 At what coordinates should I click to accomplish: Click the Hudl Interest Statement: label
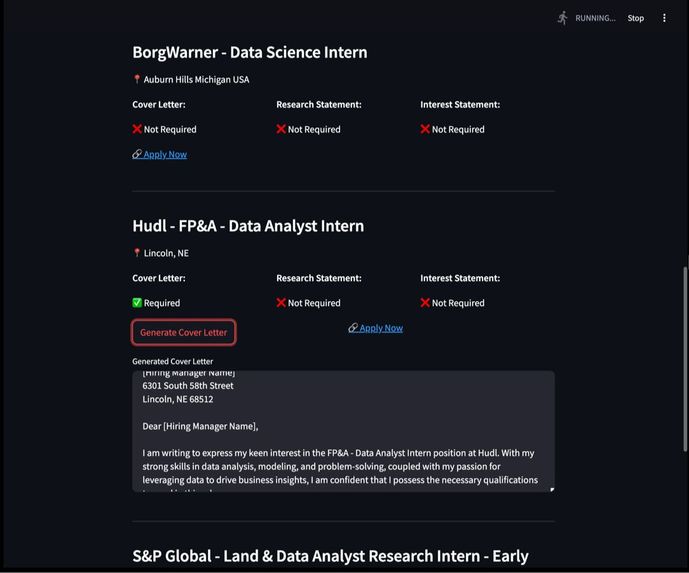[460, 278]
